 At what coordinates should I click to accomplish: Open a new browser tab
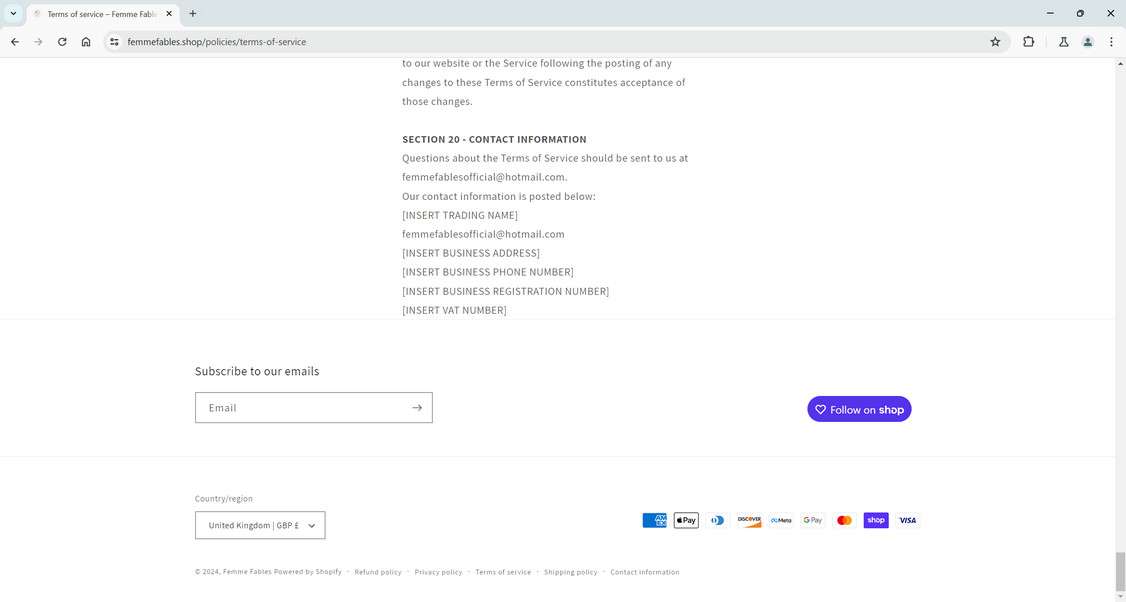point(193,14)
